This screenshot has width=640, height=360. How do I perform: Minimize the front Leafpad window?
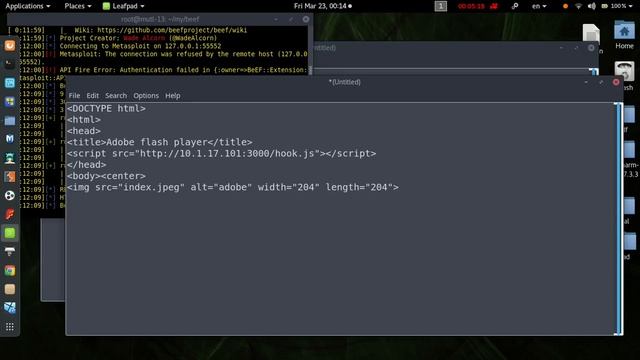coord(586,82)
